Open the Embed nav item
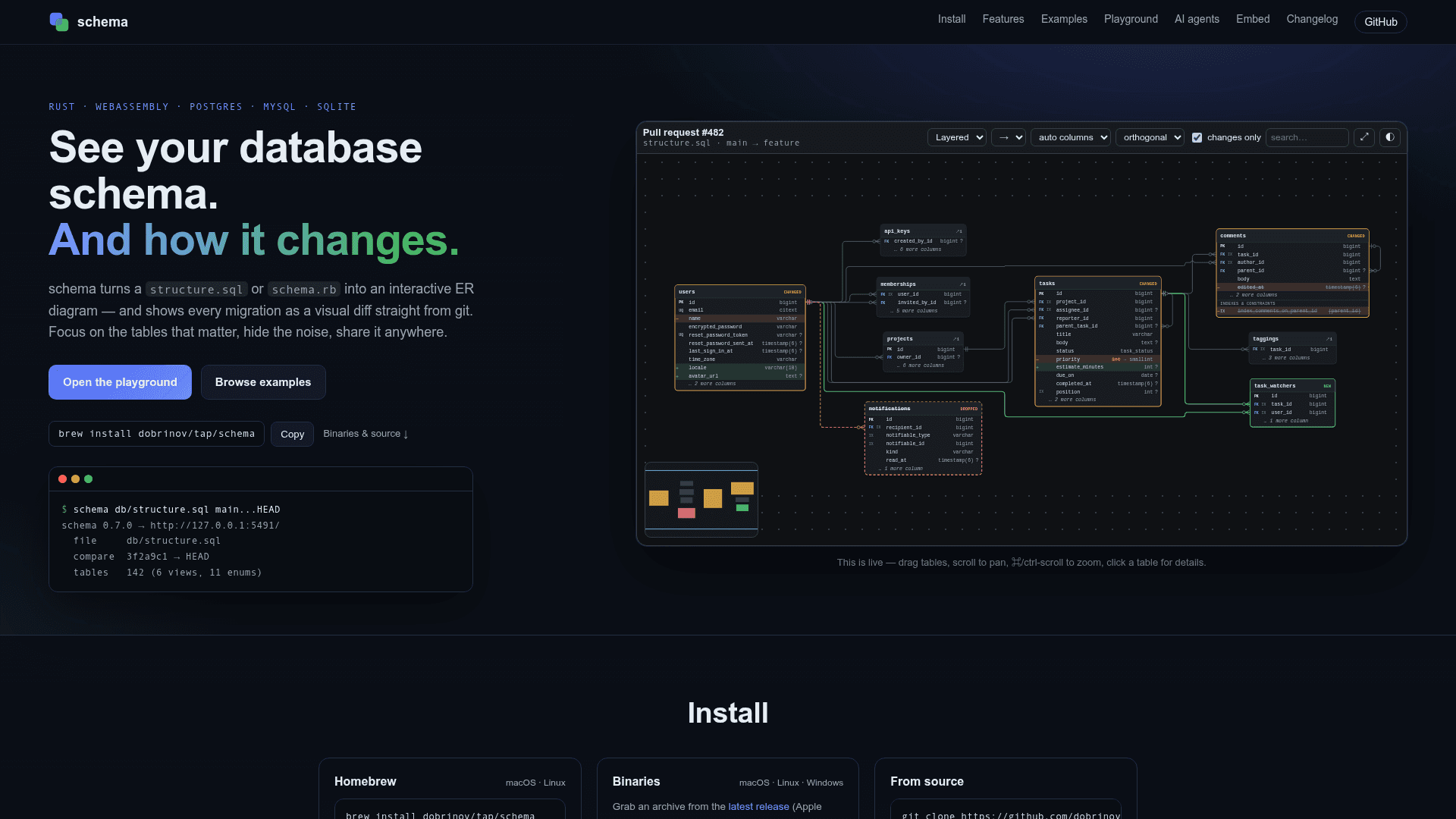The height and width of the screenshot is (819, 1456). [1253, 19]
